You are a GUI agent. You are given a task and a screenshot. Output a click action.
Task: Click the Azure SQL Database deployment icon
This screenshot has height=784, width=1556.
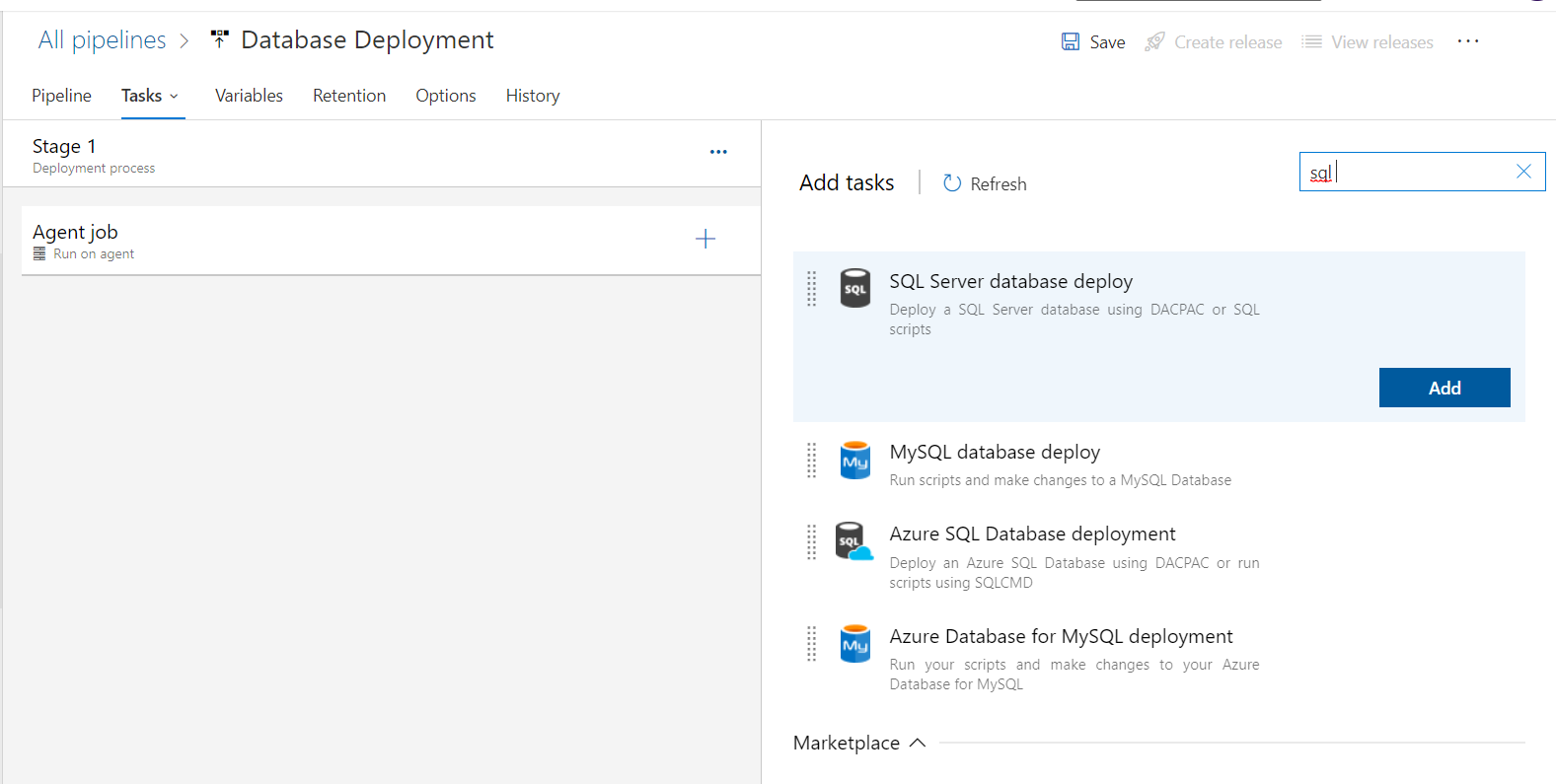click(x=853, y=541)
